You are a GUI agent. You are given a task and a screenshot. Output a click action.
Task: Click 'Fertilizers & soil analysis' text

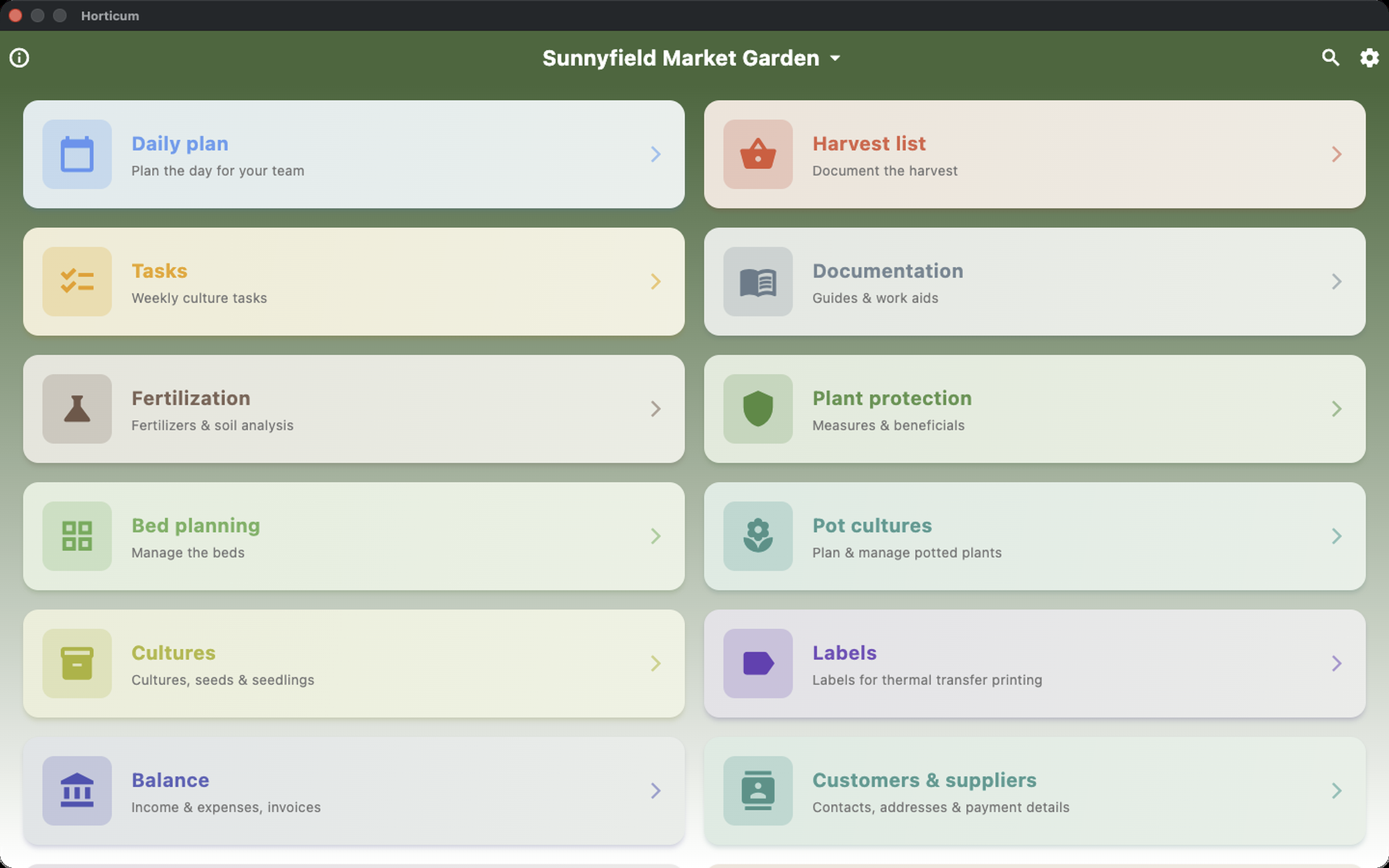[x=212, y=426]
